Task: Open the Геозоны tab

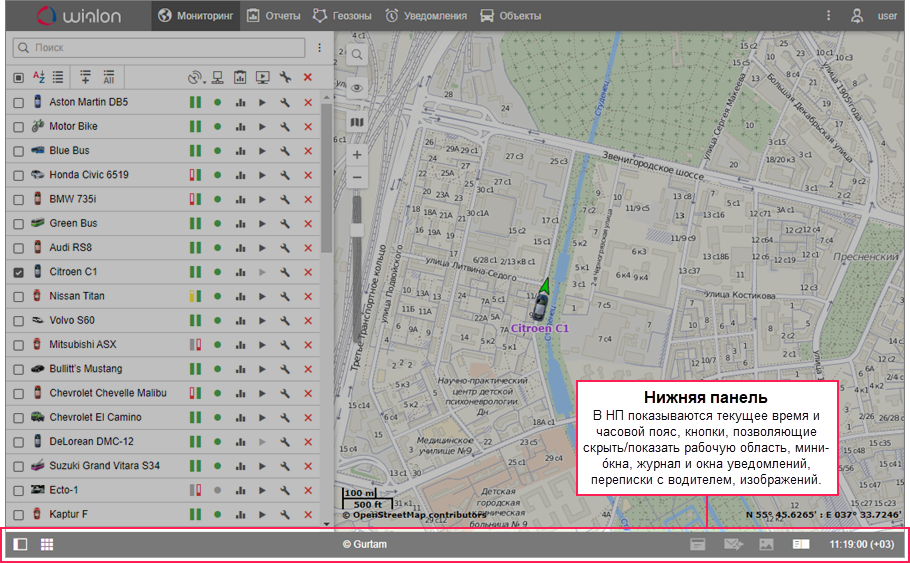Action: (x=341, y=16)
